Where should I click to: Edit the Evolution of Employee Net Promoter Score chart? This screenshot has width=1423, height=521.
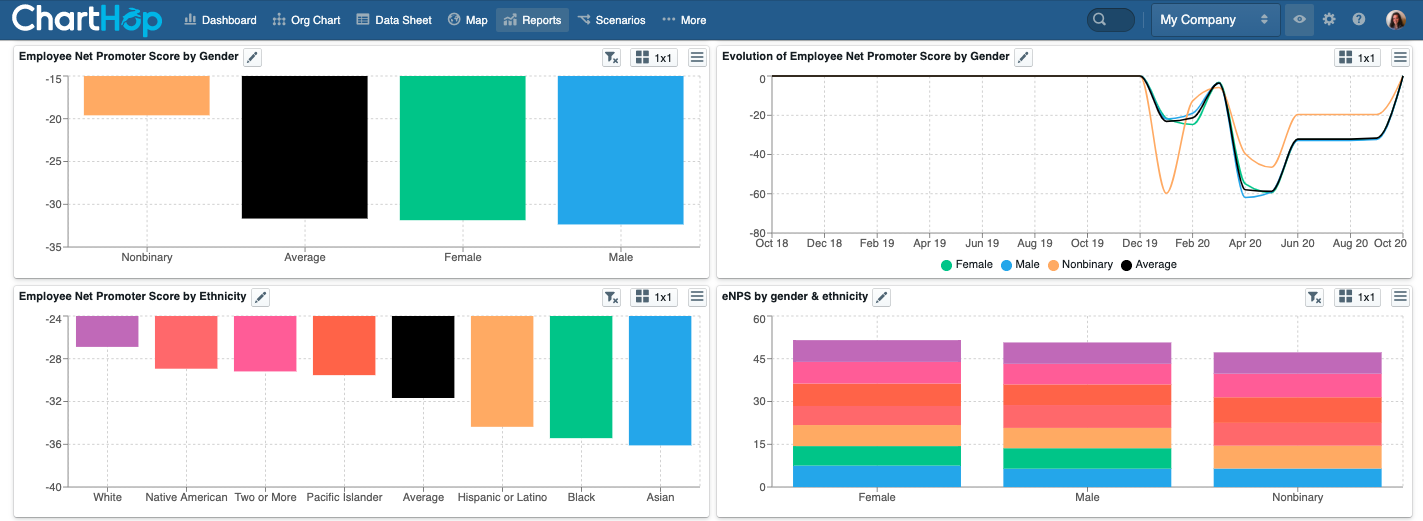[x=1023, y=57]
